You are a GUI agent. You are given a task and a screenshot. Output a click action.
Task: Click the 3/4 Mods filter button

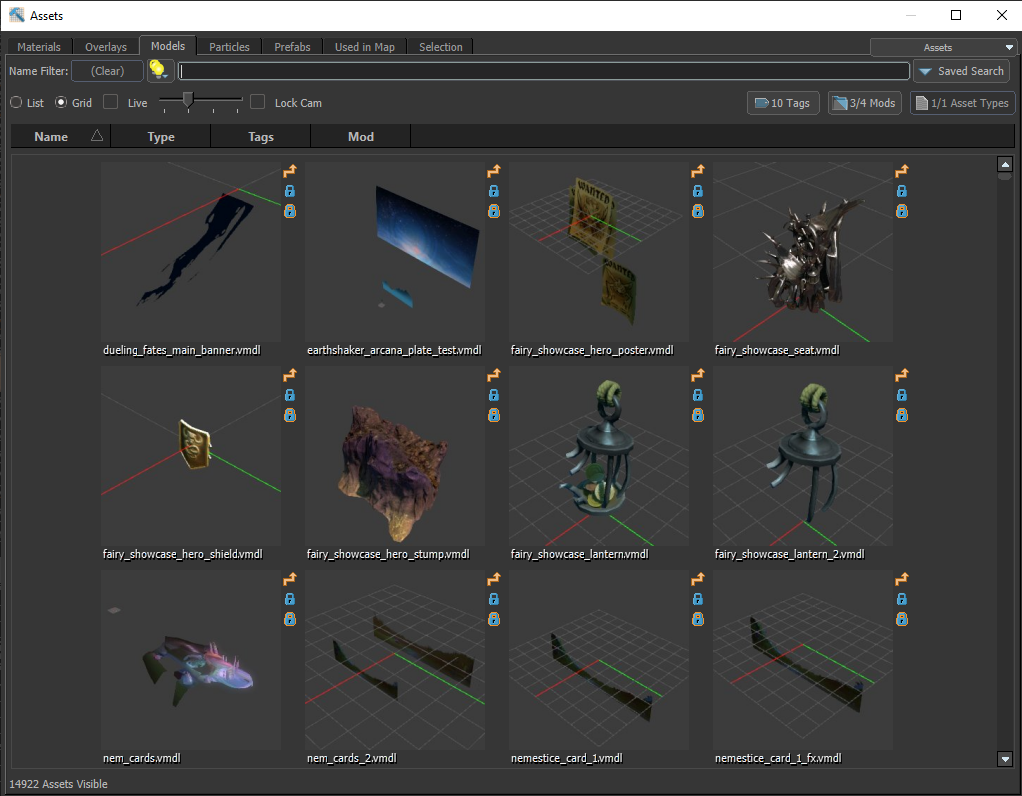[864, 103]
